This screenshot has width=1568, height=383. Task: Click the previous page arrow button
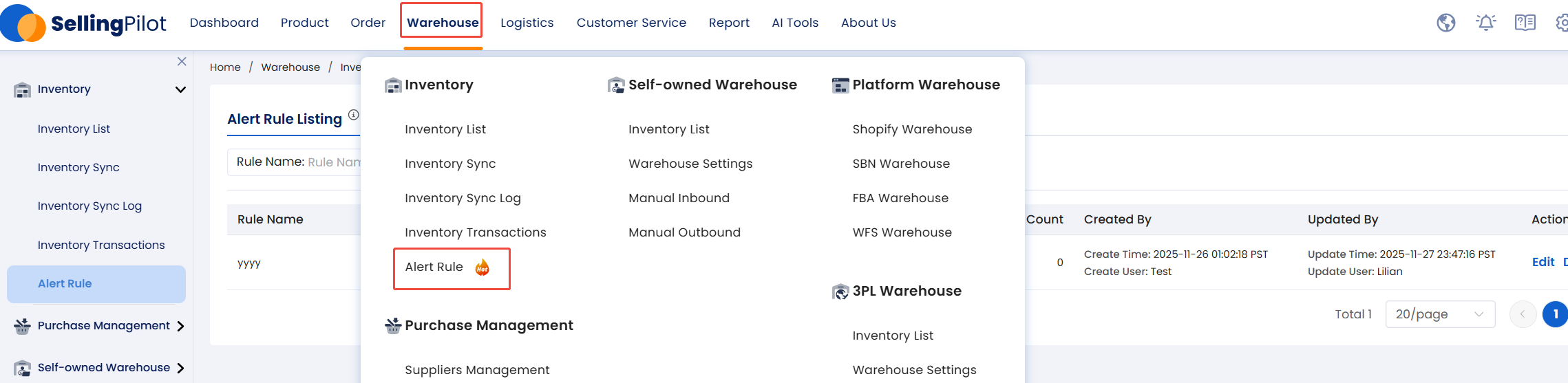pos(1522,314)
